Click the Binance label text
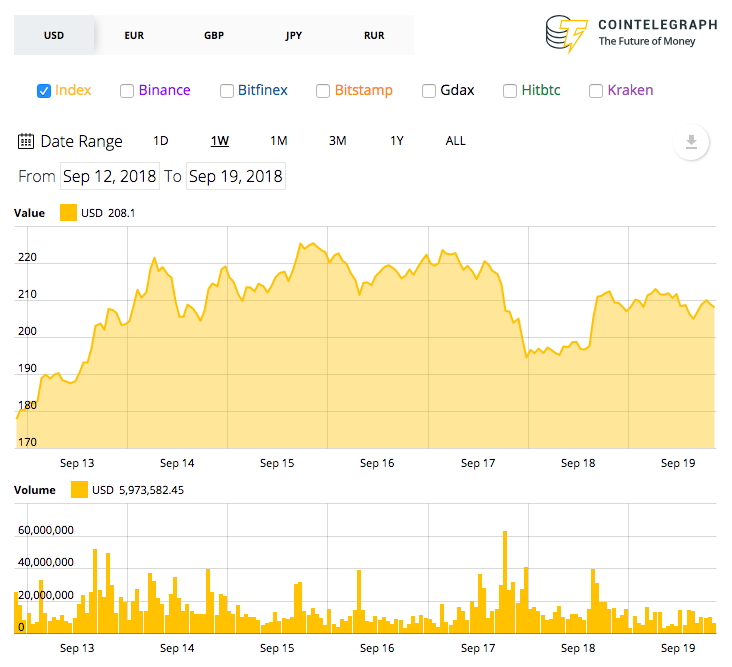 coord(164,90)
